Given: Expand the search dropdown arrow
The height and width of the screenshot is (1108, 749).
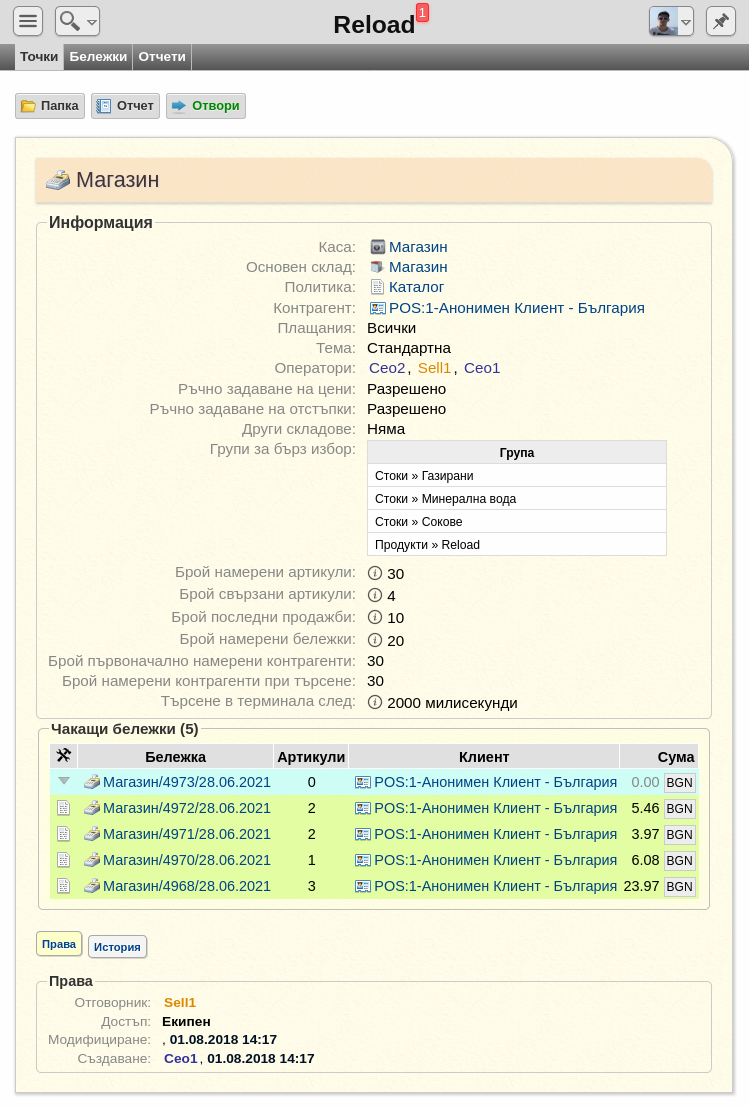Looking at the screenshot, I should pos(92,22).
